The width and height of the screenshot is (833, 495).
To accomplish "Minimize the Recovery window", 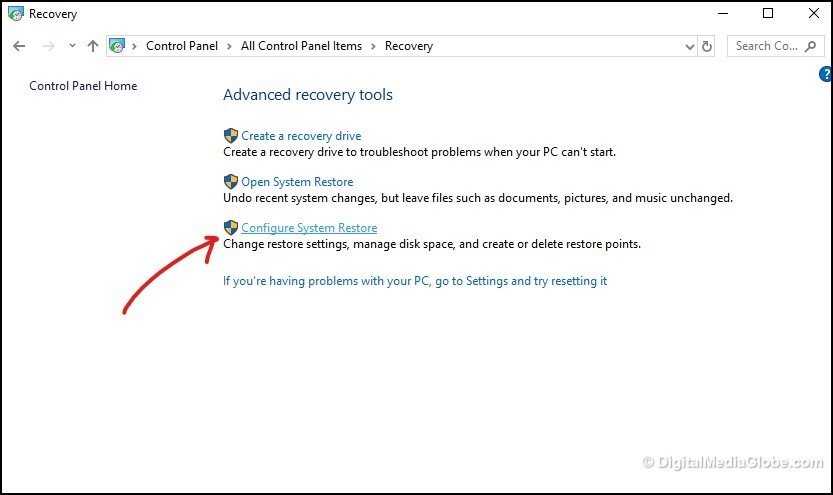I will point(723,13).
